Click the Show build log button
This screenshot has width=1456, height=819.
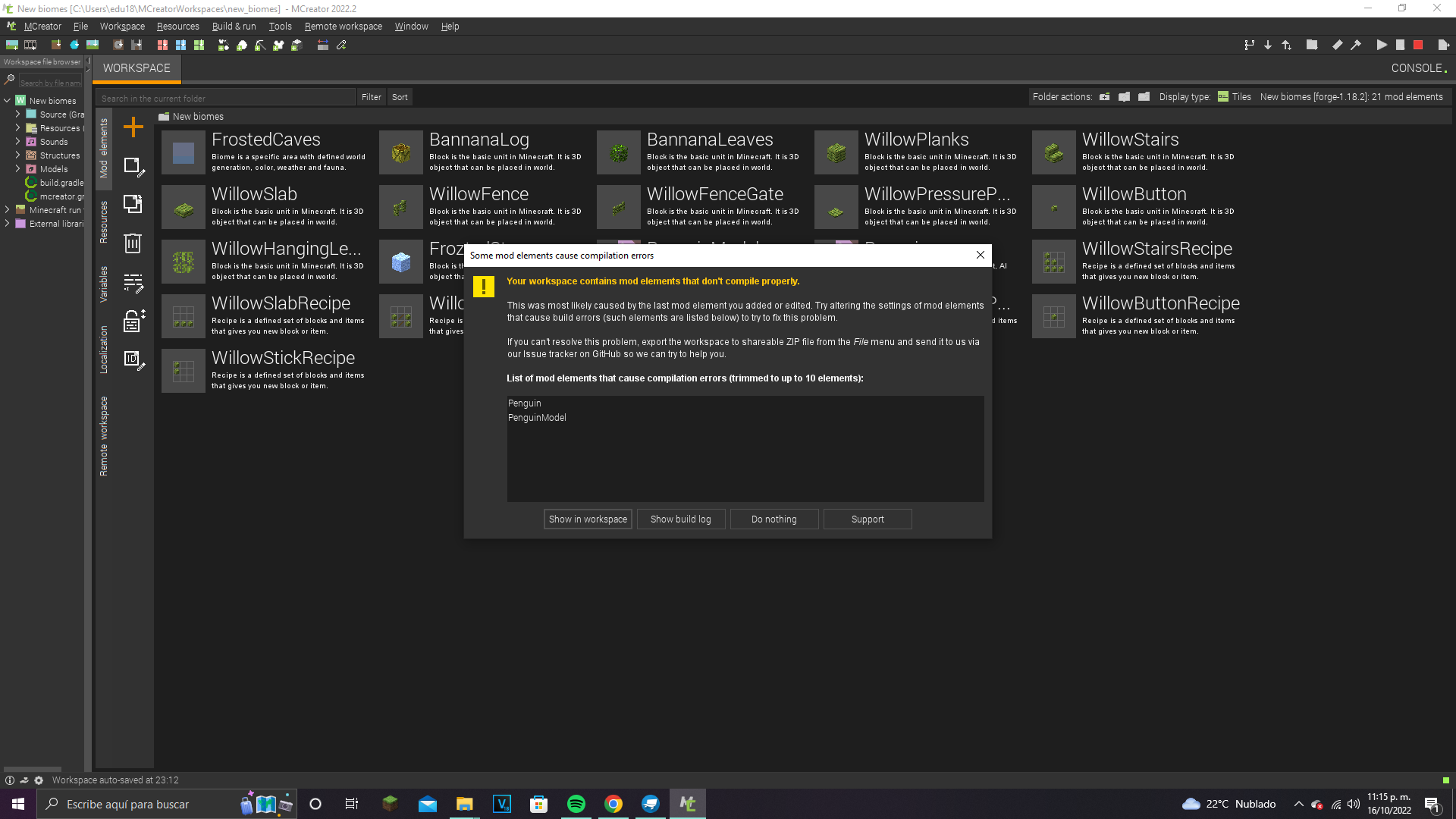click(680, 519)
